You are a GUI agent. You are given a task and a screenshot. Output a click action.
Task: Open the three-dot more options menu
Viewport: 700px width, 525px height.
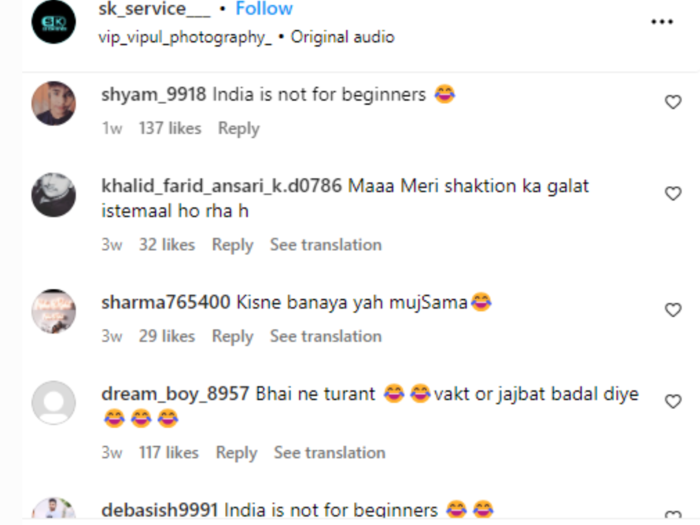pyautogui.click(x=662, y=21)
